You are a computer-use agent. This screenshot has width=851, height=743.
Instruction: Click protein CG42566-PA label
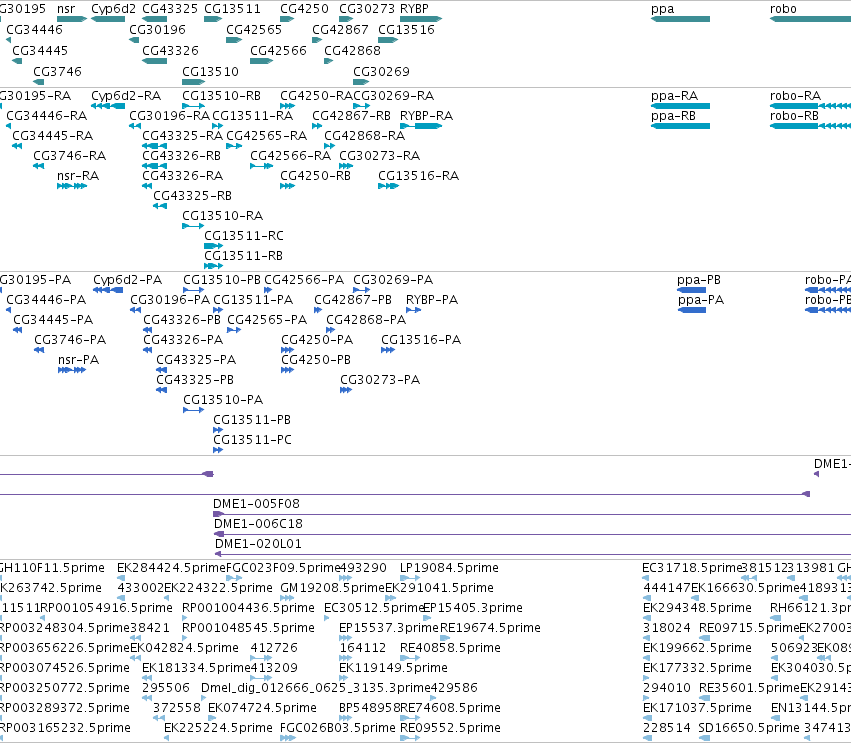[x=304, y=280]
